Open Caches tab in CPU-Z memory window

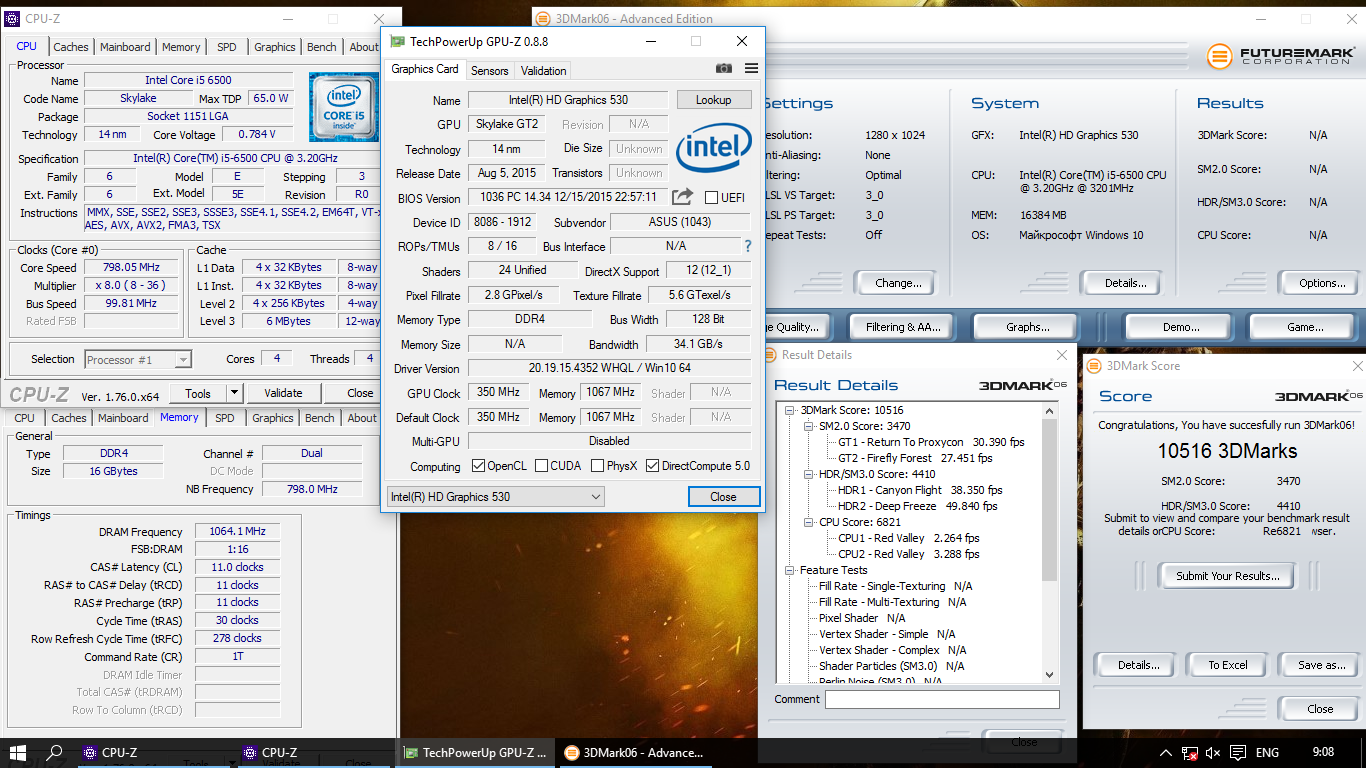pos(69,418)
